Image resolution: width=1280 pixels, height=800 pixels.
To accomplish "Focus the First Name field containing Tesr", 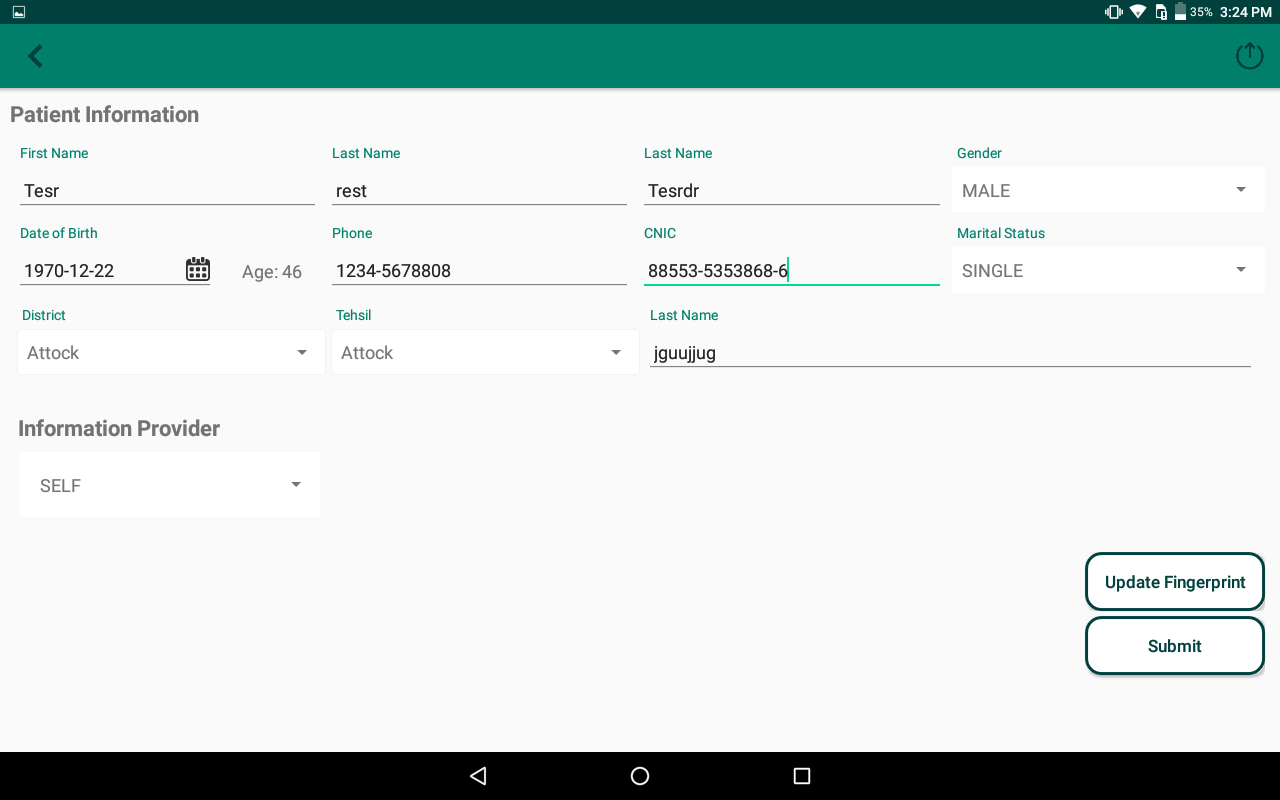I will 167,190.
